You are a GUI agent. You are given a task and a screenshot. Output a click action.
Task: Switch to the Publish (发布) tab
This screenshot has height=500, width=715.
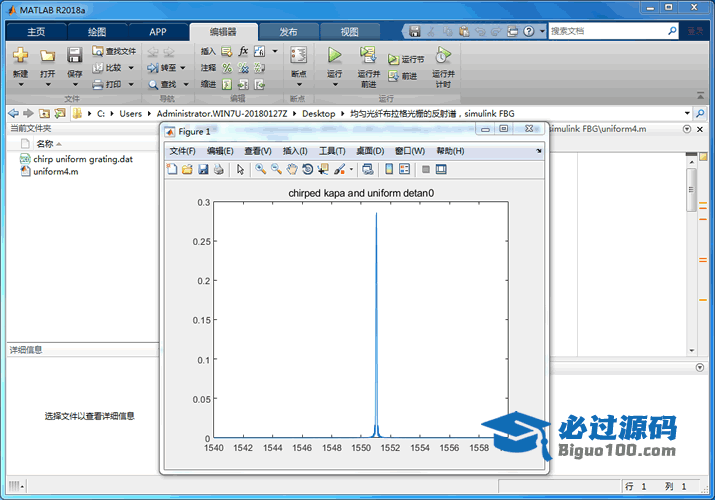288,32
